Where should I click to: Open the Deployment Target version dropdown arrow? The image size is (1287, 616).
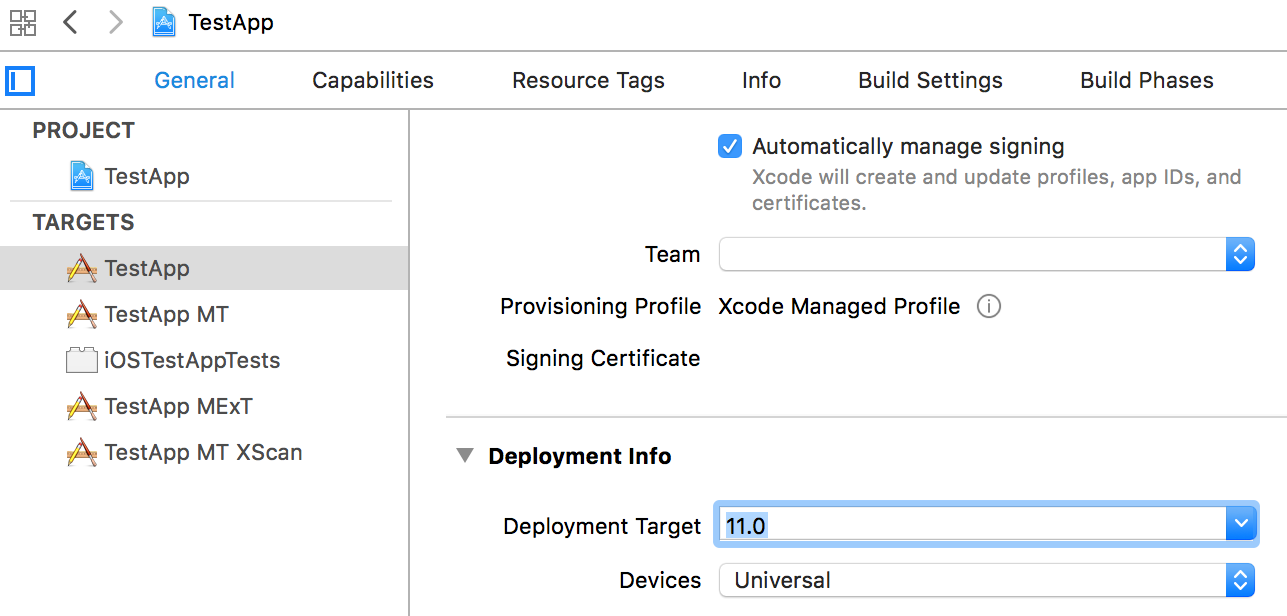point(1240,526)
